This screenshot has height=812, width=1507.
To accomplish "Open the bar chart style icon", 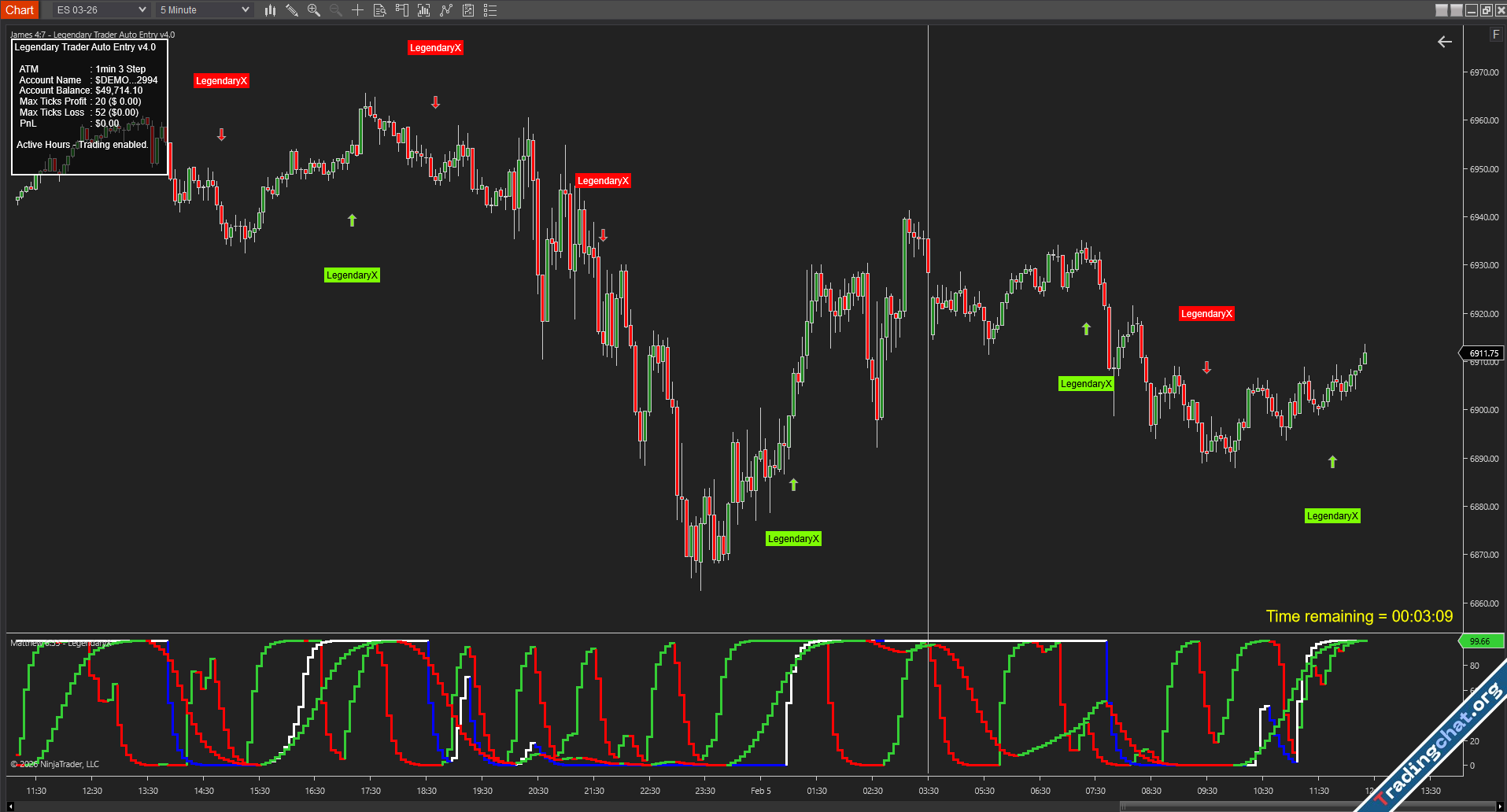I will pos(270,10).
